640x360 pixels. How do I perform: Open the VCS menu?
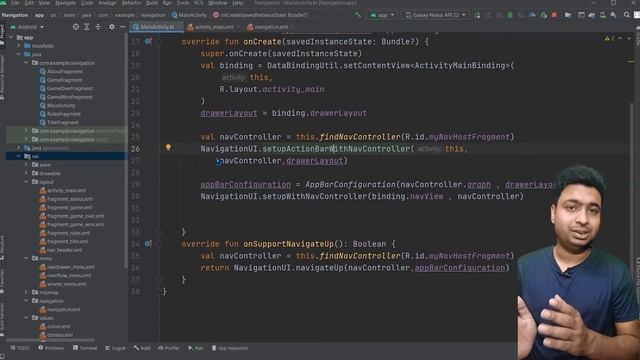198,3
